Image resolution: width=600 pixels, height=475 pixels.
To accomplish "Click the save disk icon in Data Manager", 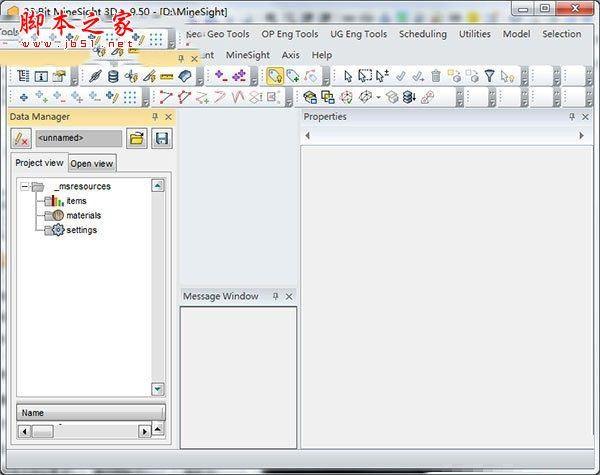I will tap(162, 138).
